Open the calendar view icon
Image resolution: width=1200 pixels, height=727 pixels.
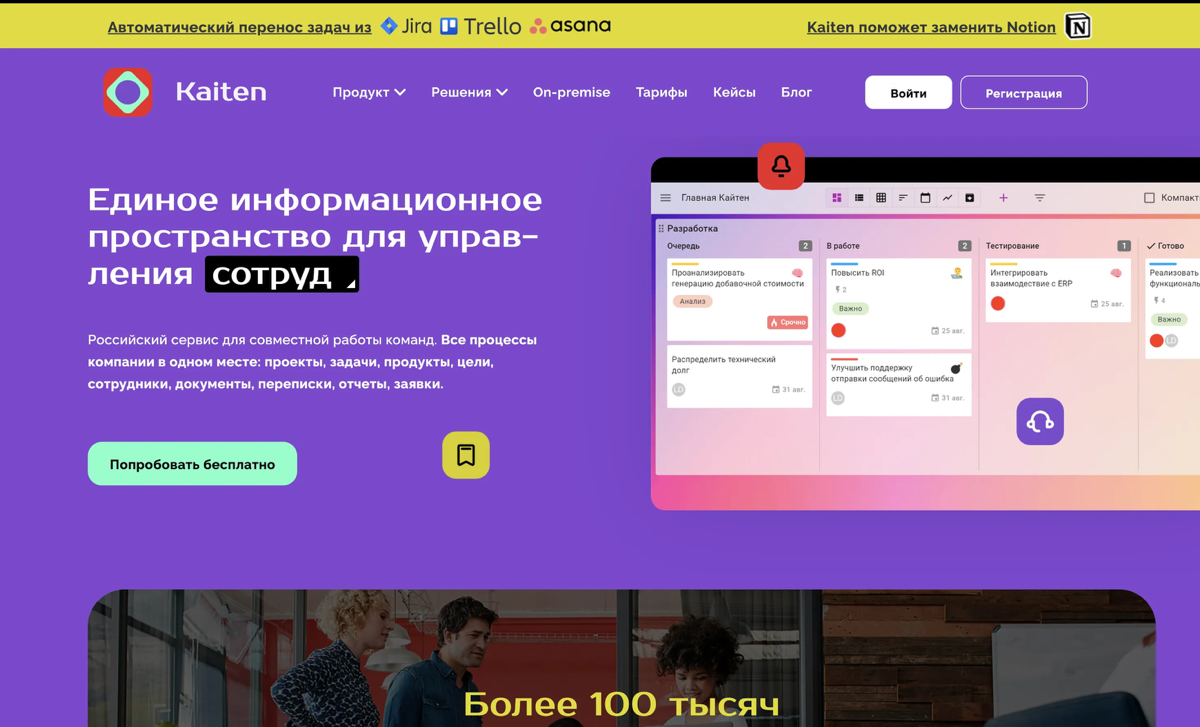click(x=925, y=198)
